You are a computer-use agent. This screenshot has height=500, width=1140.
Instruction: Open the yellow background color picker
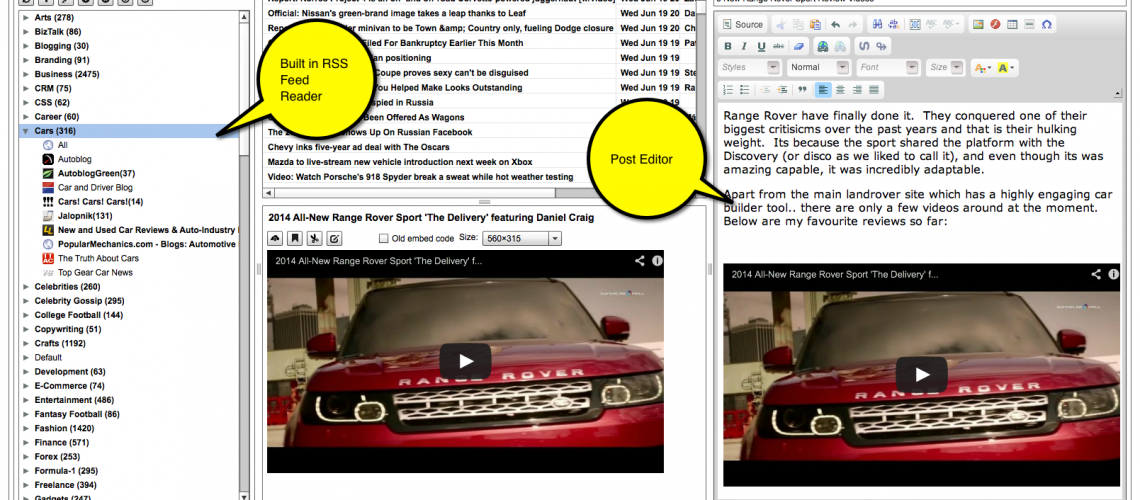(x=1005, y=68)
